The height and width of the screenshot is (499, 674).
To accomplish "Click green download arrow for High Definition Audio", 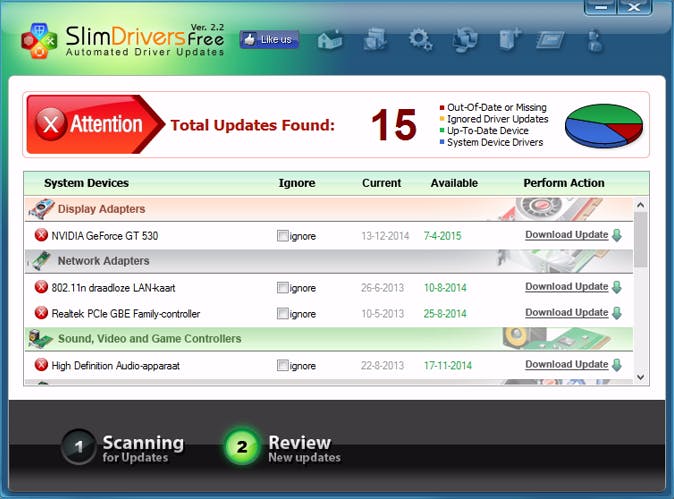I will (617, 365).
